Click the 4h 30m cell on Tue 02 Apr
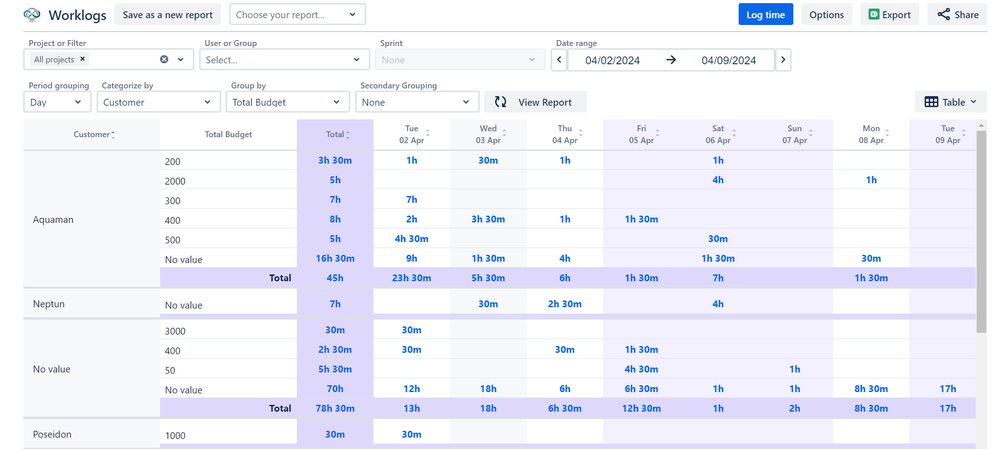The width and height of the screenshot is (999, 449). click(412, 239)
